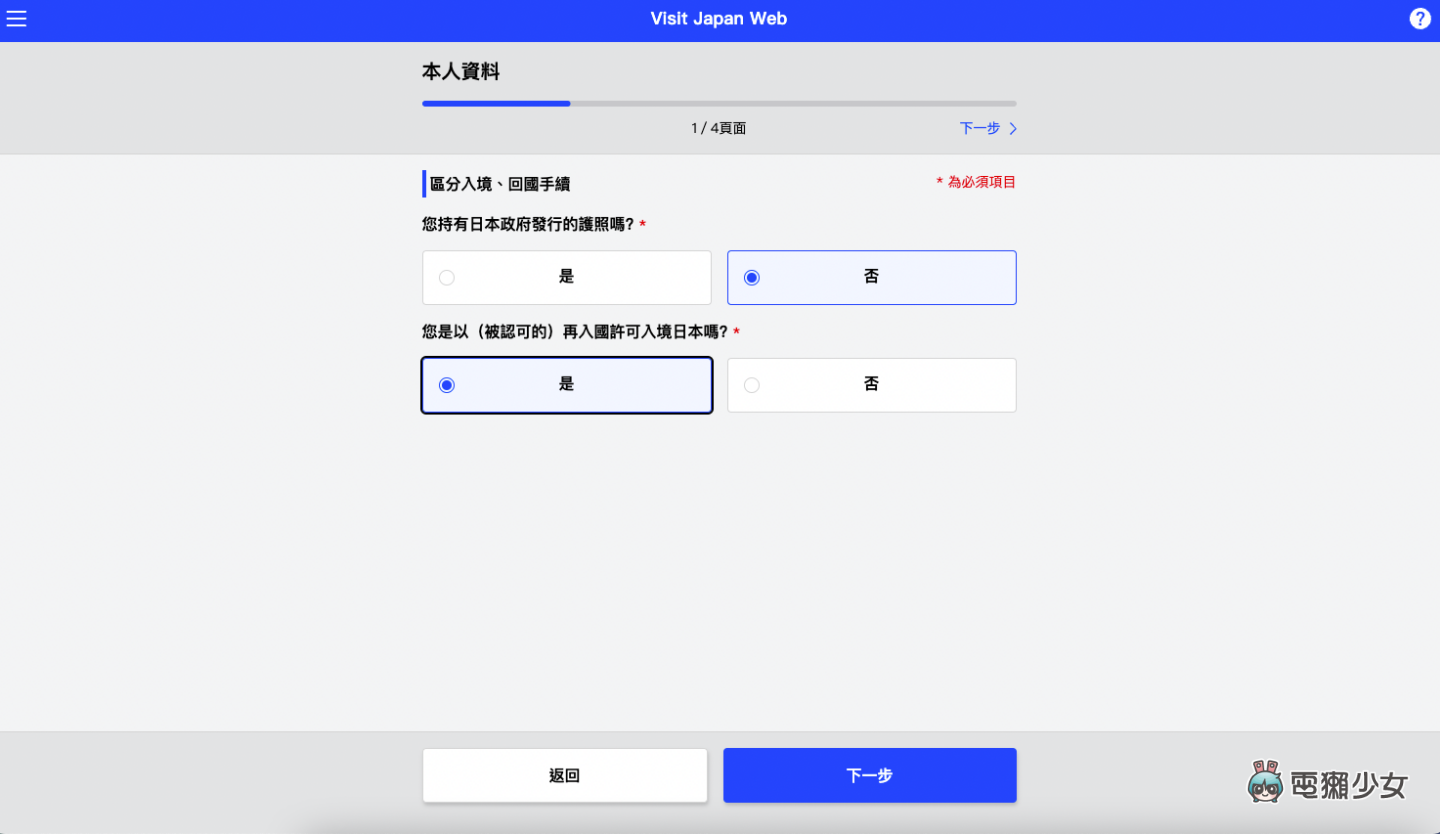Click the Visit Japan Web header title

719,18
